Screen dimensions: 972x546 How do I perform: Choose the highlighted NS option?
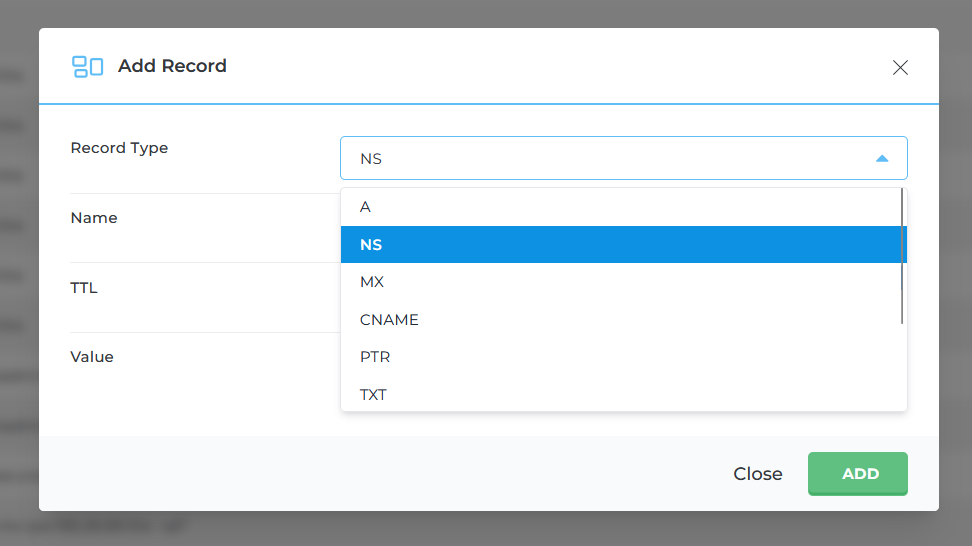point(372,245)
